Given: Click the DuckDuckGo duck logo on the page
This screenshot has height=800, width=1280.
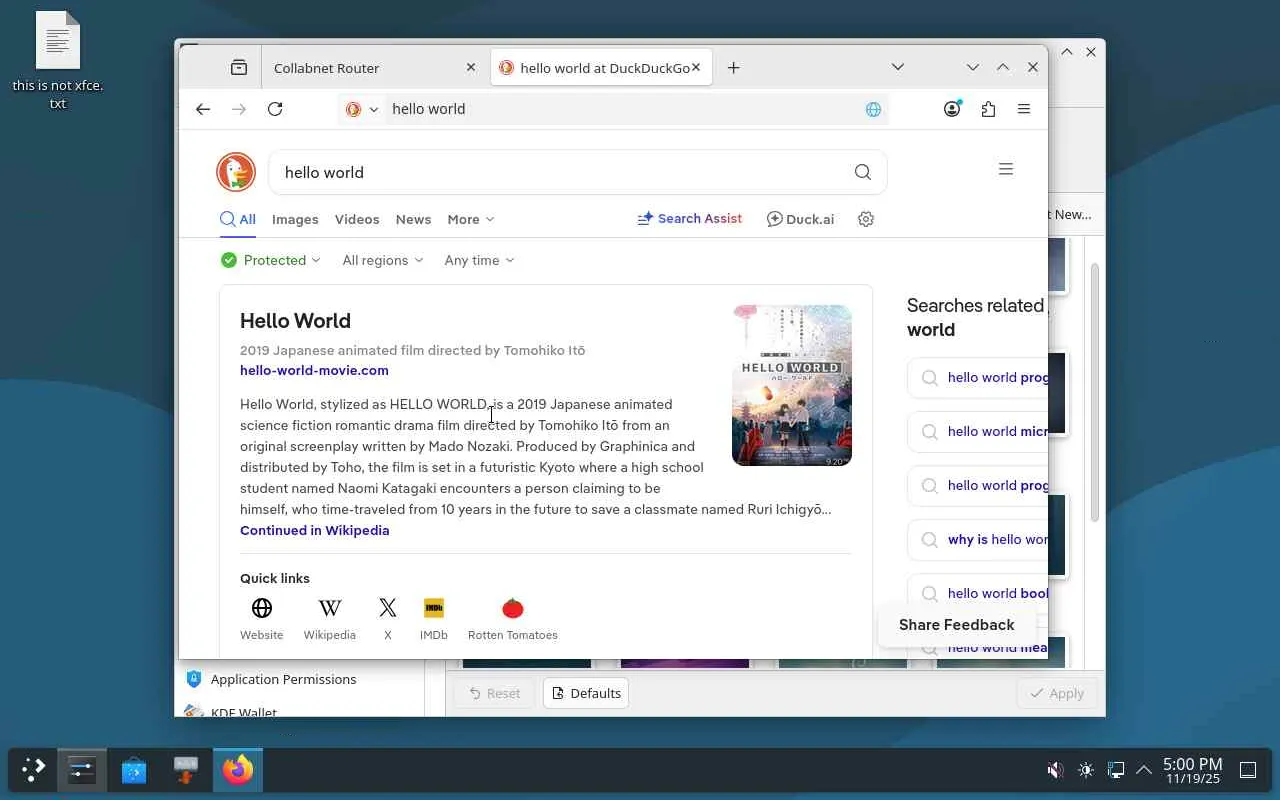Looking at the screenshot, I should (x=236, y=172).
